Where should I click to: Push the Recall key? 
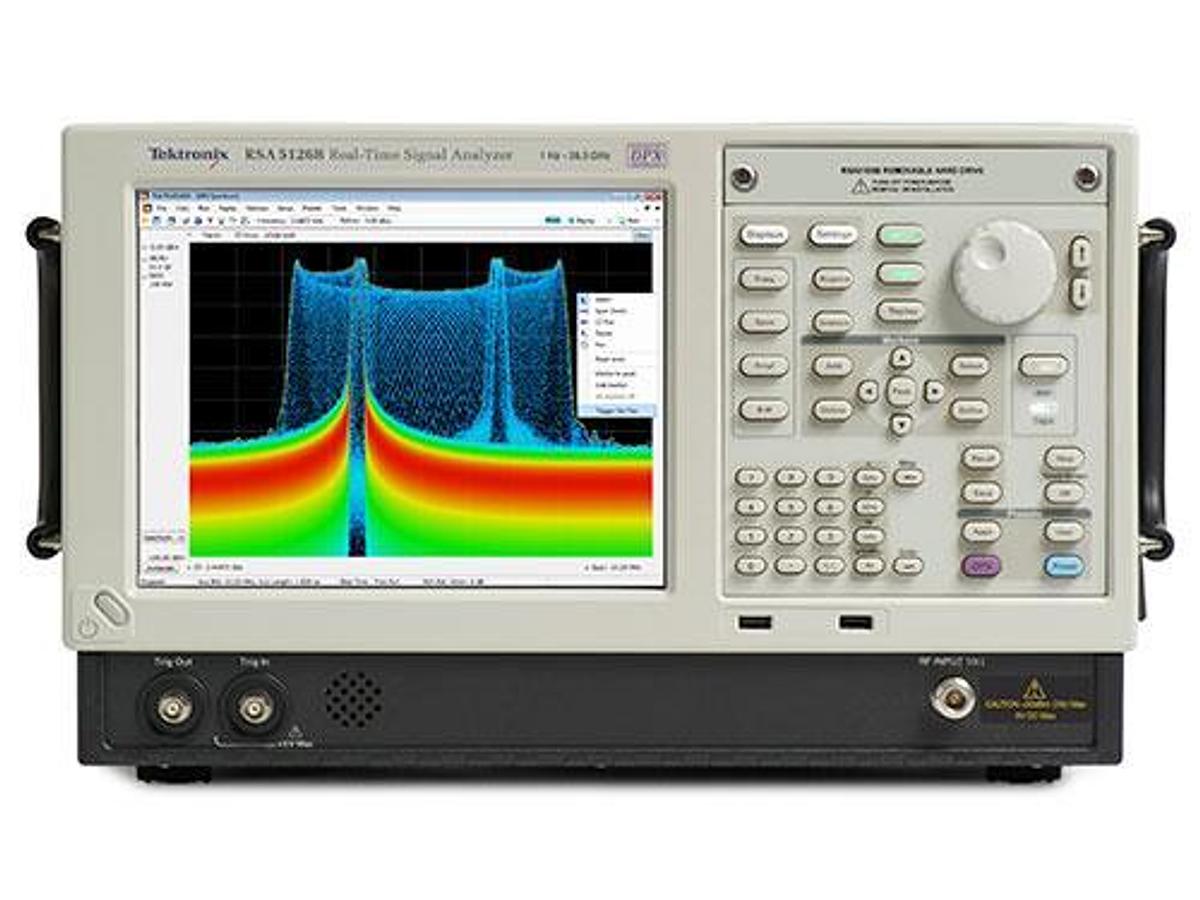(x=981, y=458)
